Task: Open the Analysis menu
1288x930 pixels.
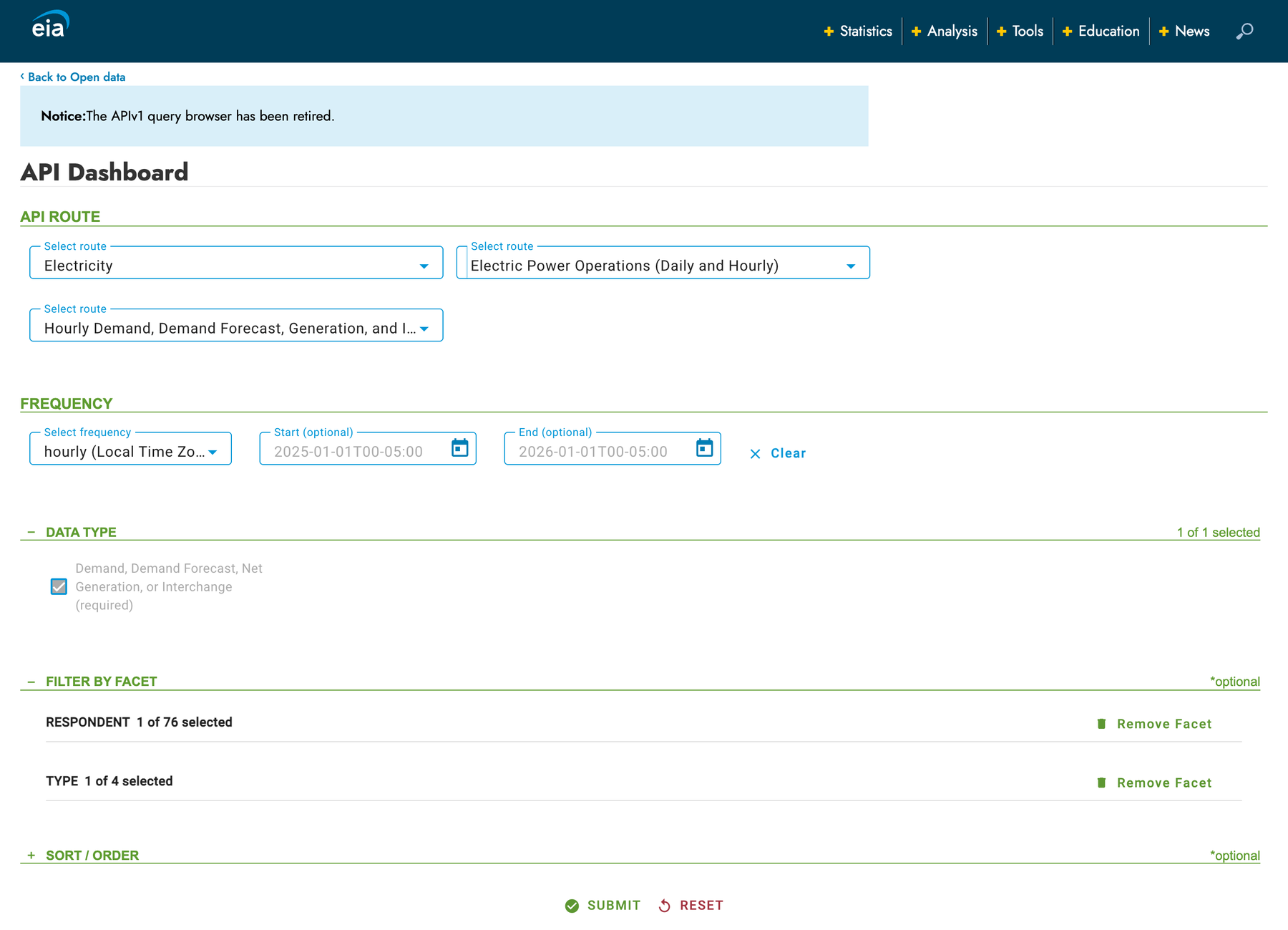Action: (x=944, y=31)
